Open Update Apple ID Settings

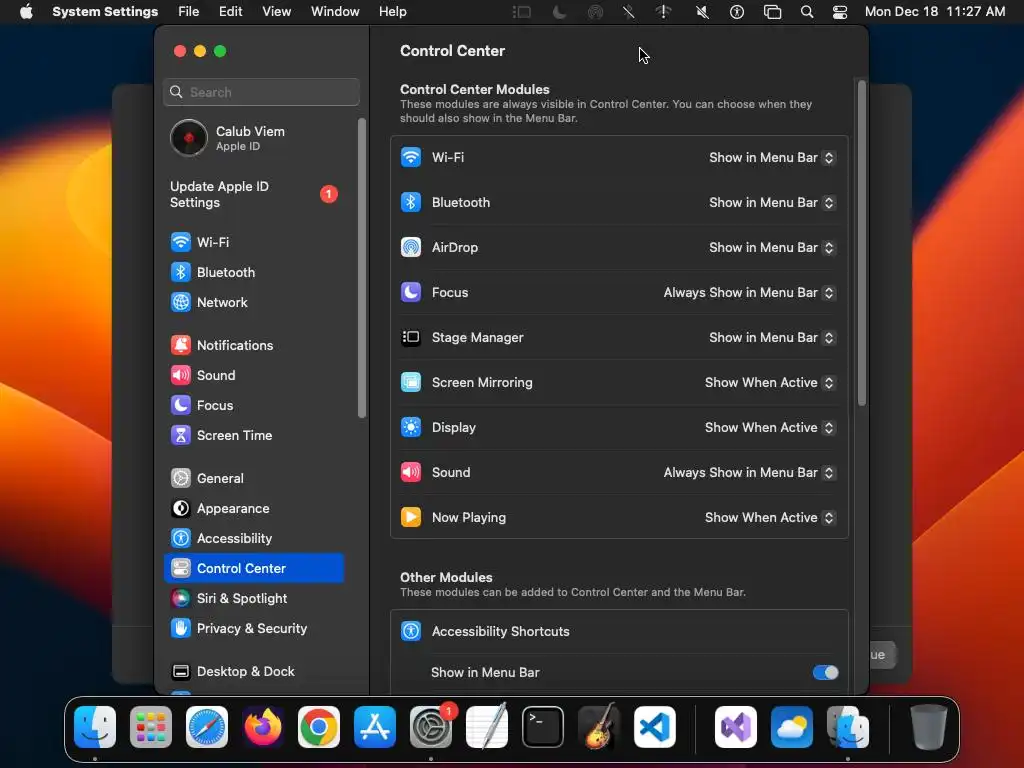click(253, 195)
